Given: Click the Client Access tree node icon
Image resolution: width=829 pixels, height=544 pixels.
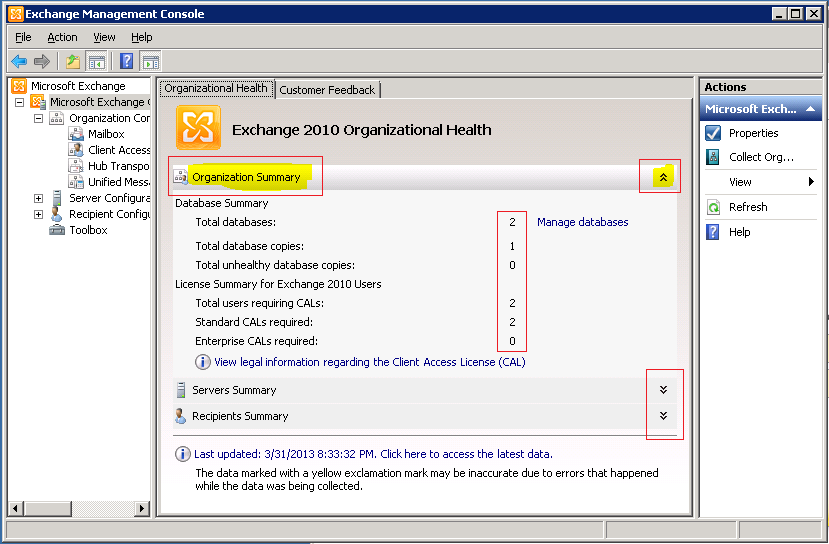Looking at the screenshot, I should click(x=76, y=150).
